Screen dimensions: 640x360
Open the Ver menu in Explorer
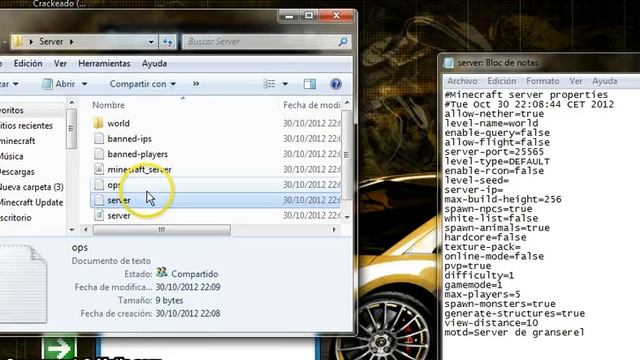point(60,63)
